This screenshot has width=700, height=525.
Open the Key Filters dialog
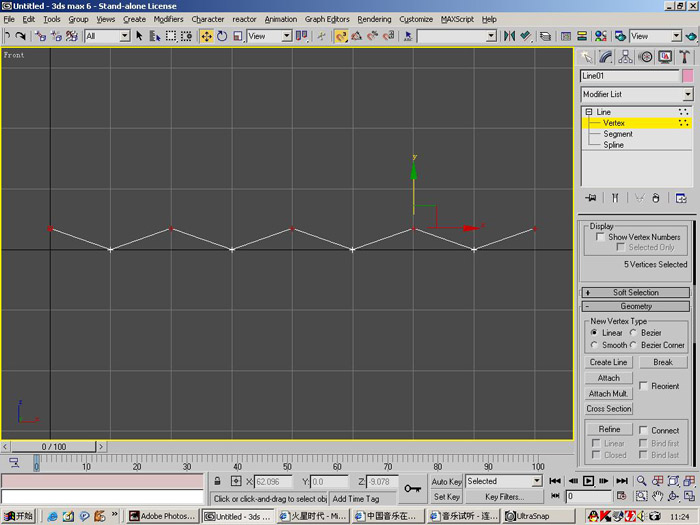[504, 496]
